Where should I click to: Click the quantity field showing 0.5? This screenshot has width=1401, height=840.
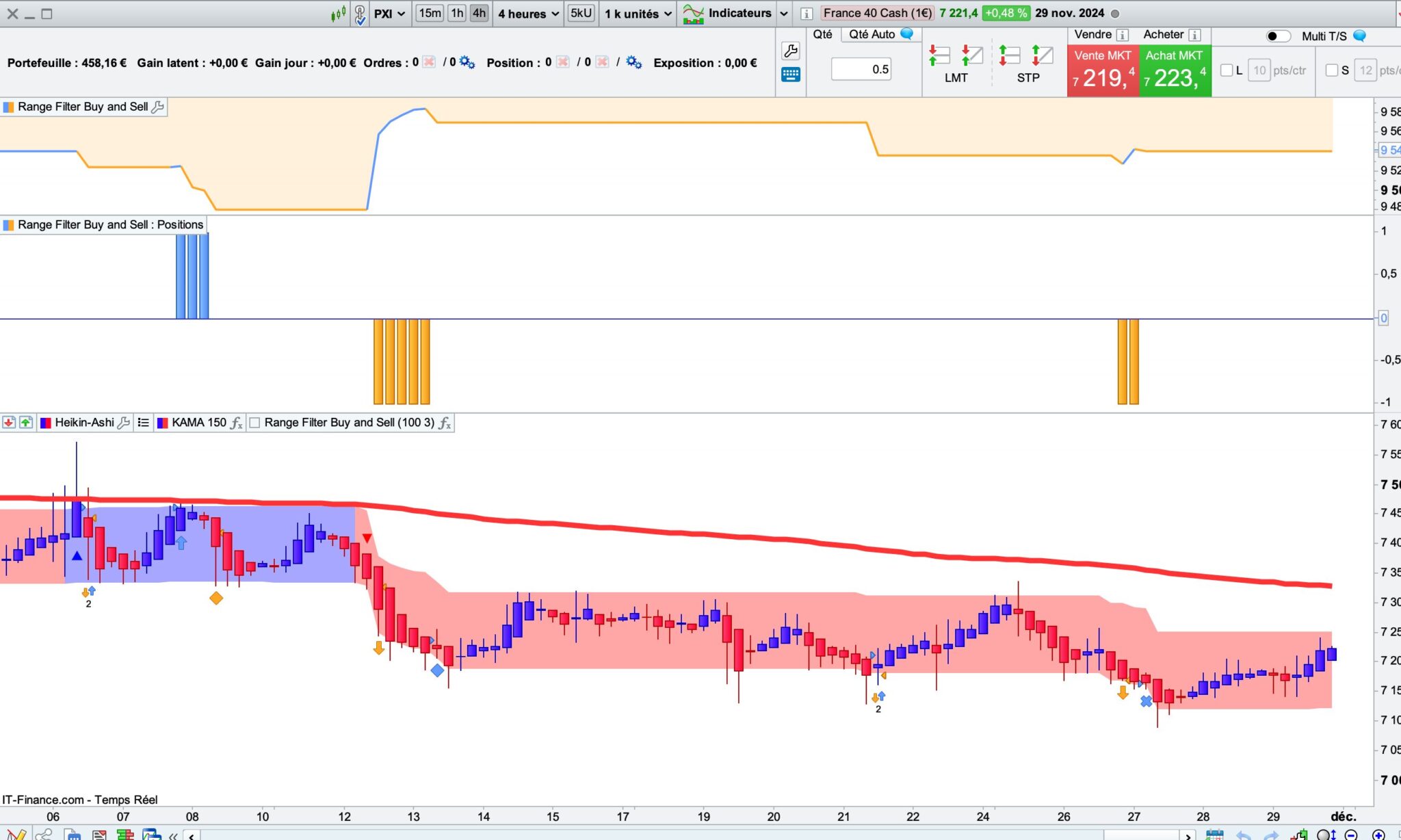(x=861, y=69)
